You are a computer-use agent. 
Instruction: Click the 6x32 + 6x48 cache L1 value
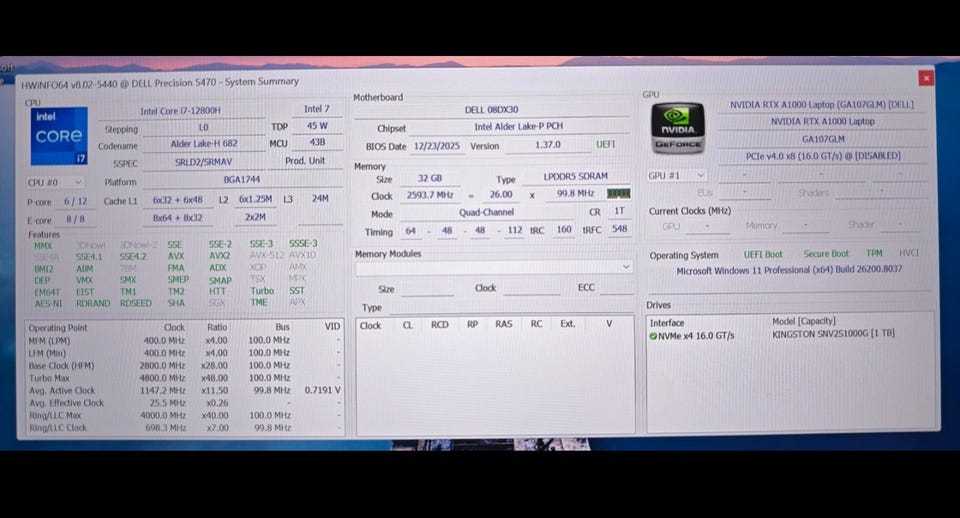[x=178, y=200]
